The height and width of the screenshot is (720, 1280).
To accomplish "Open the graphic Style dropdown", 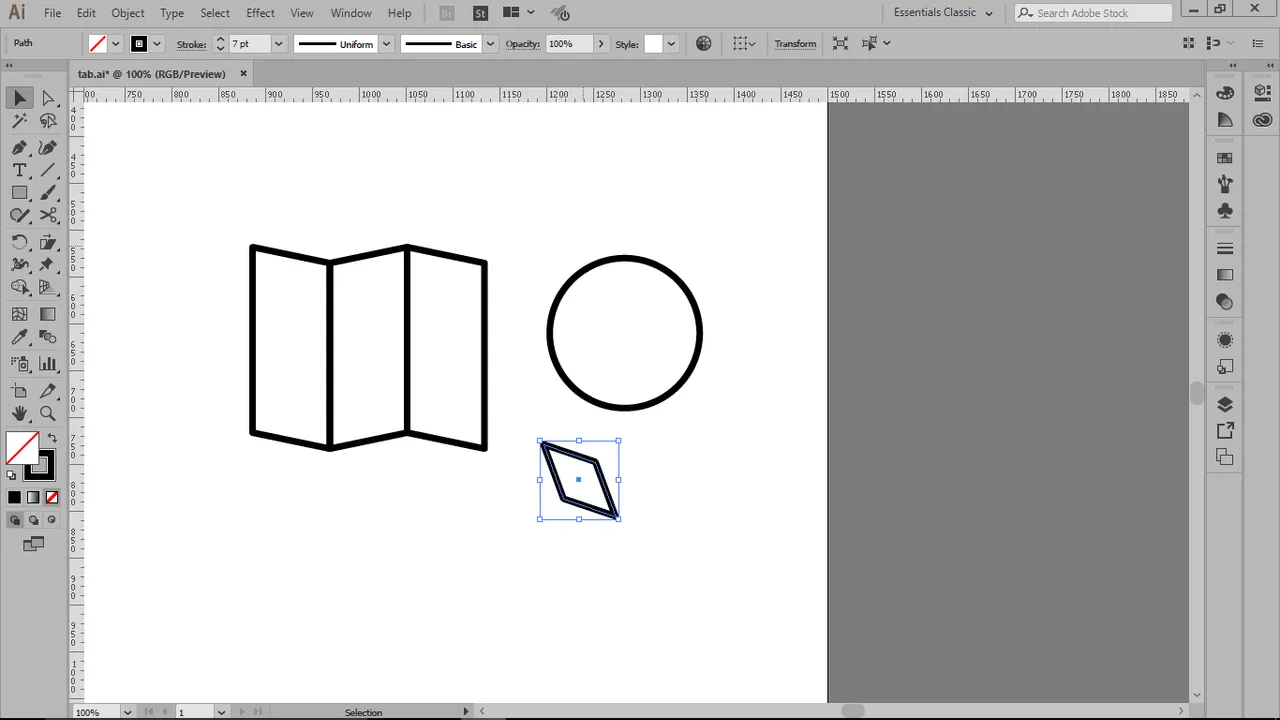I will (x=671, y=44).
